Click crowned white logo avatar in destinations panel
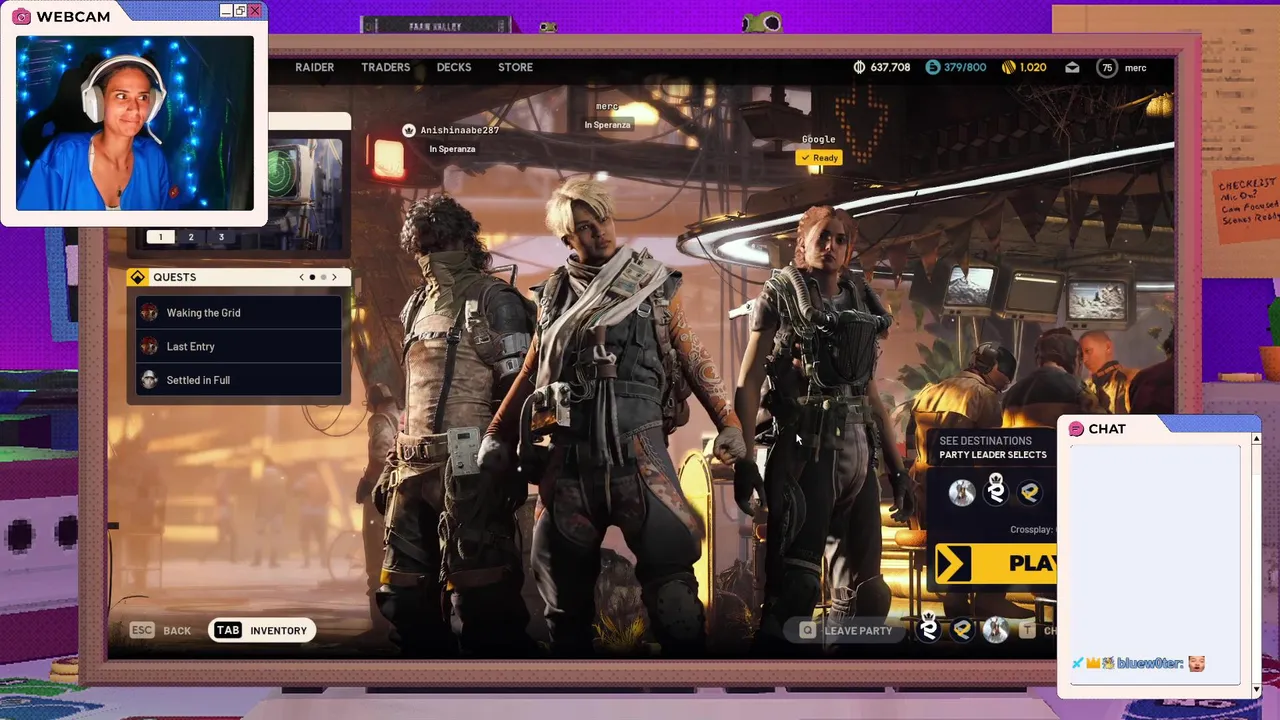 point(996,490)
